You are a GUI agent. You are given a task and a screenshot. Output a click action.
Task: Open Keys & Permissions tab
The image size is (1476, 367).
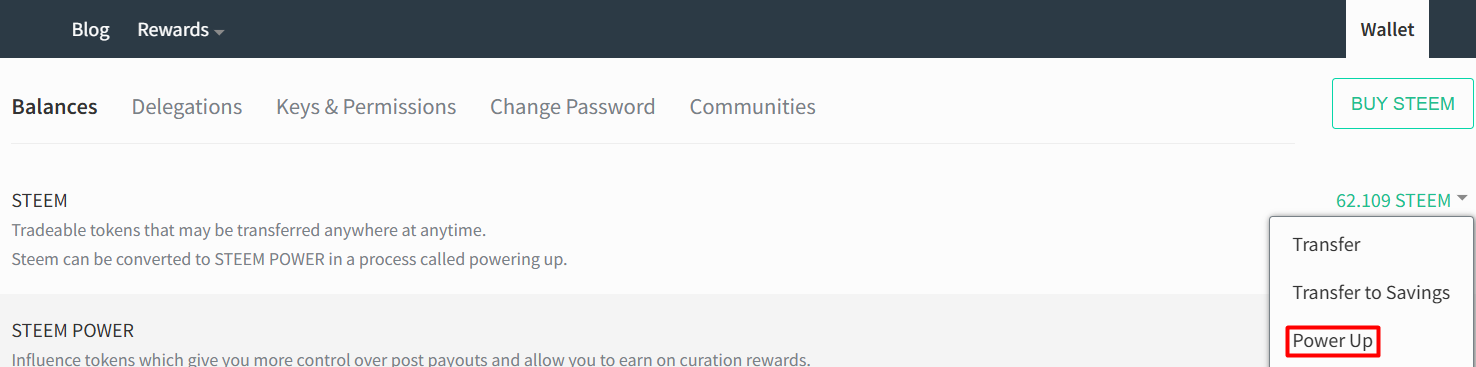point(366,106)
